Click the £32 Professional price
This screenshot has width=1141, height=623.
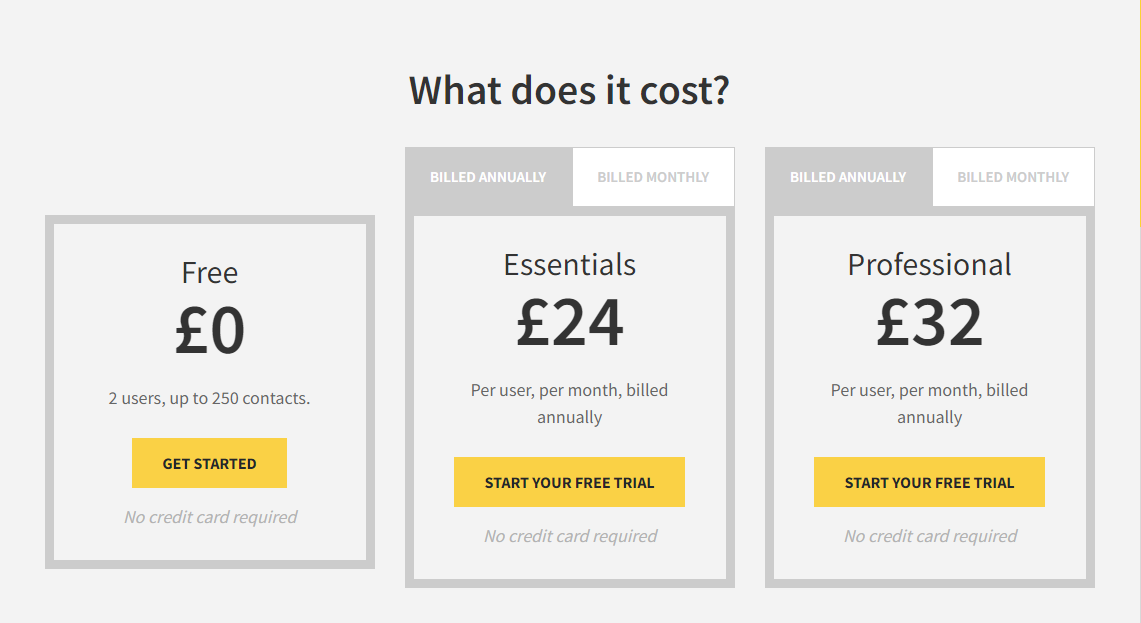[929, 323]
